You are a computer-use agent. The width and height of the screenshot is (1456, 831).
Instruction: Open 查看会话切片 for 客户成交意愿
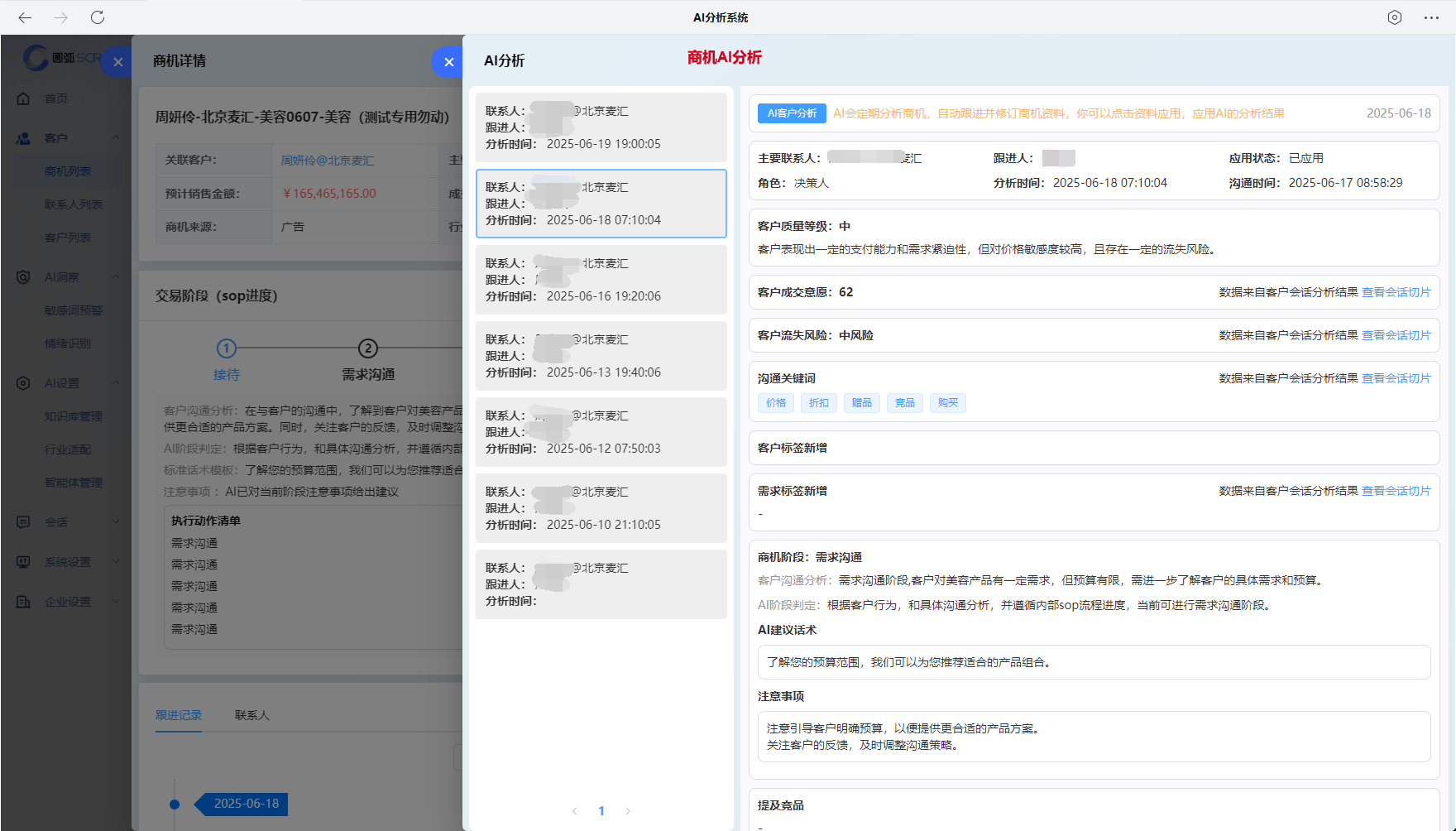pyautogui.click(x=1396, y=292)
